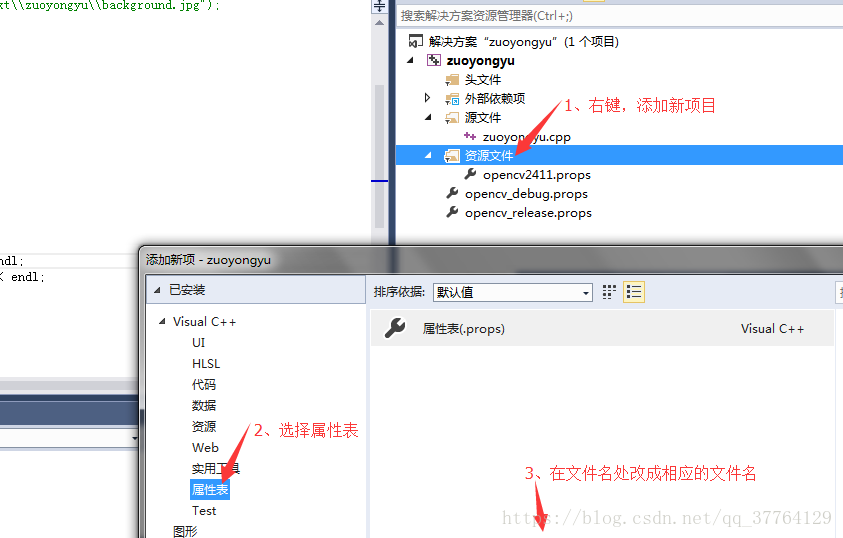Collapse the Visual C++ category
This screenshot has width=843, height=538.
click(x=162, y=321)
